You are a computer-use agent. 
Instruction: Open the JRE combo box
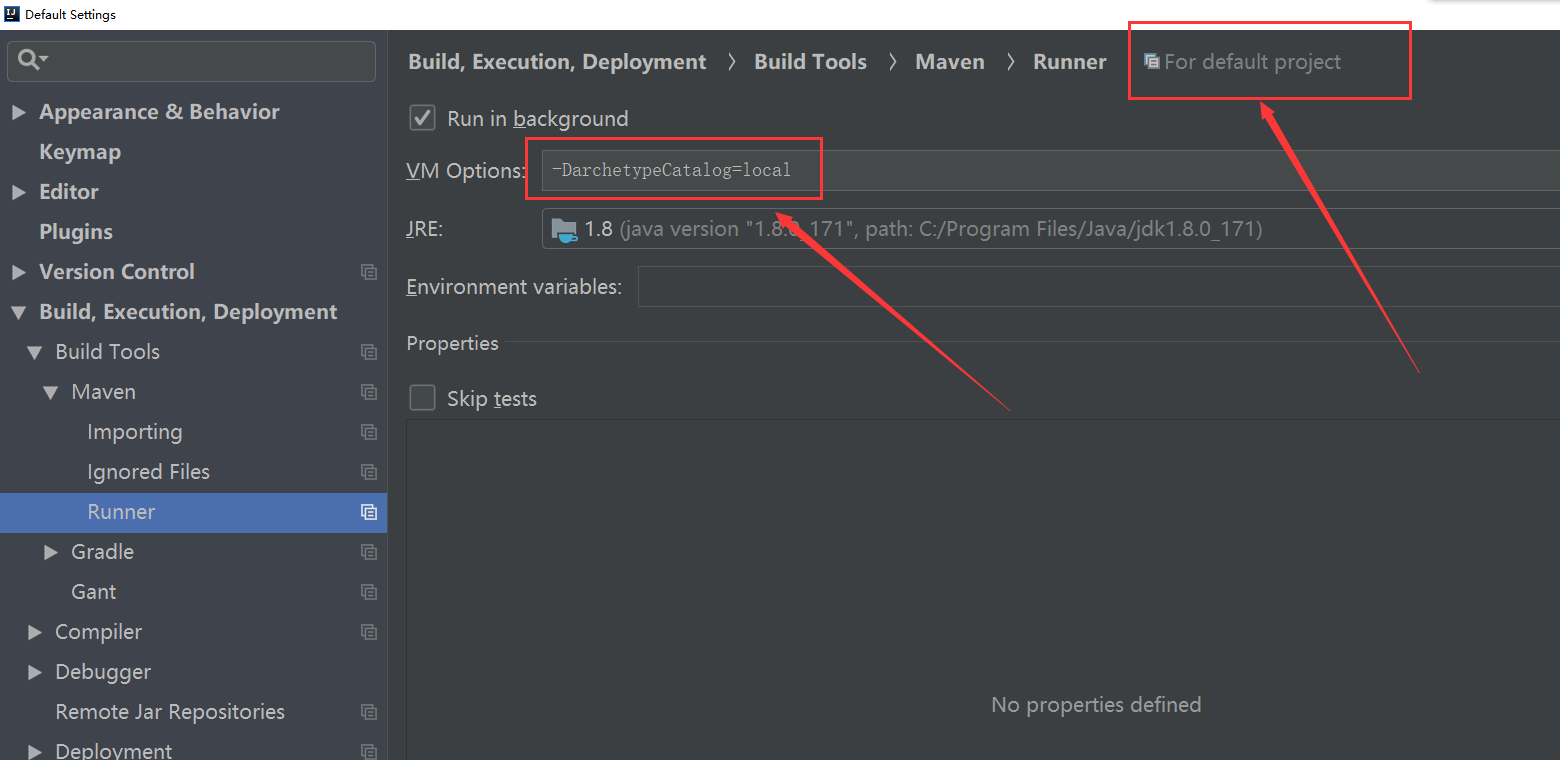click(x=1051, y=229)
